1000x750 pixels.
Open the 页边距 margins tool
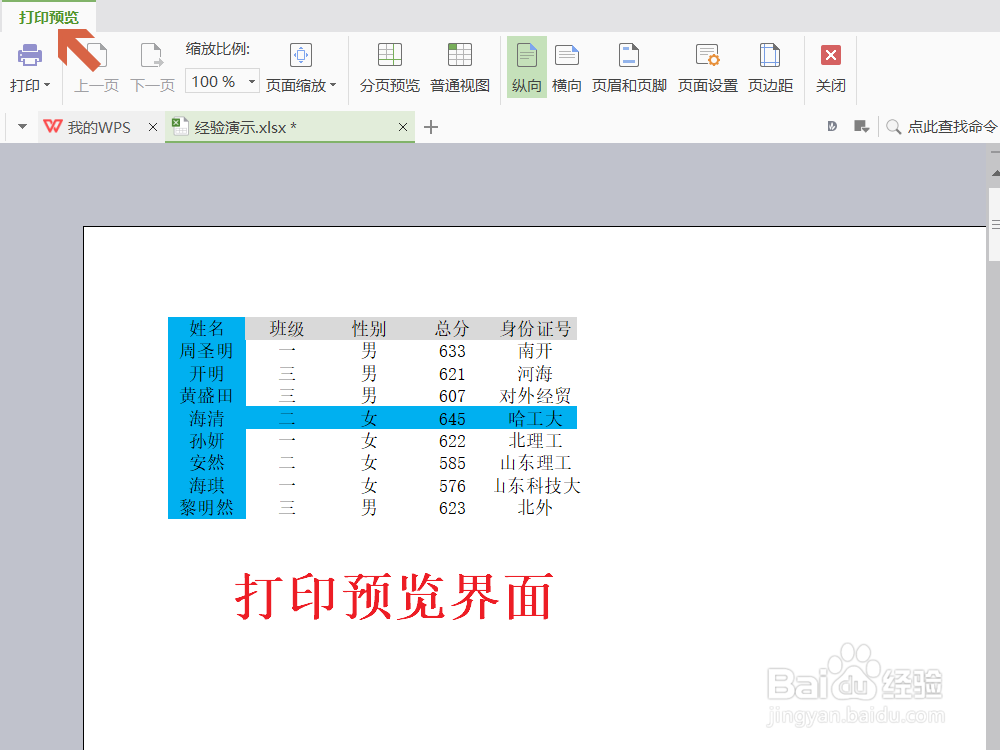point(769,66)
